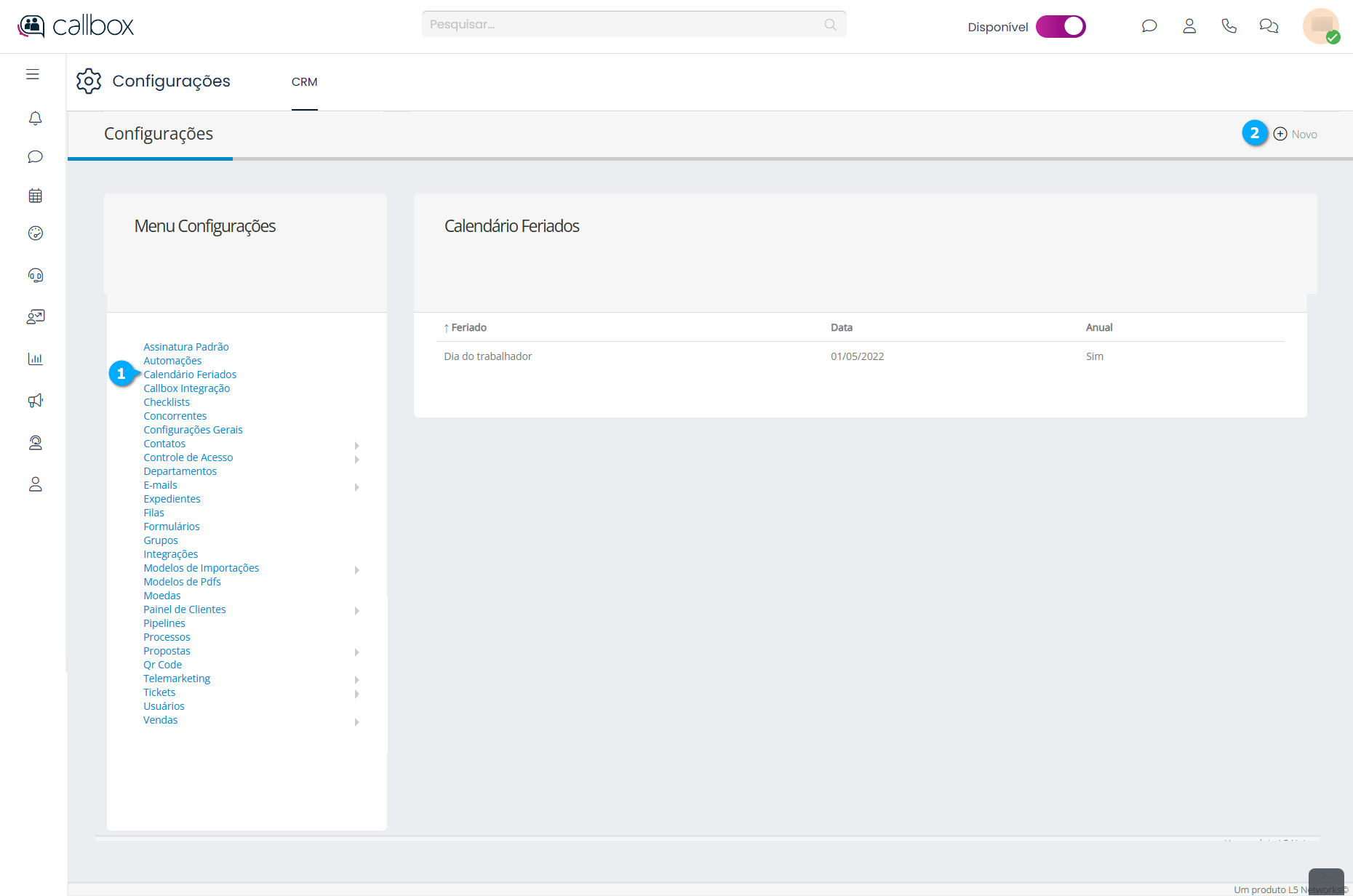Open the Configurações Gerais link
The width and height of the screenshot is (1353, 896).
pyautogui.click(x=193, y=430)
